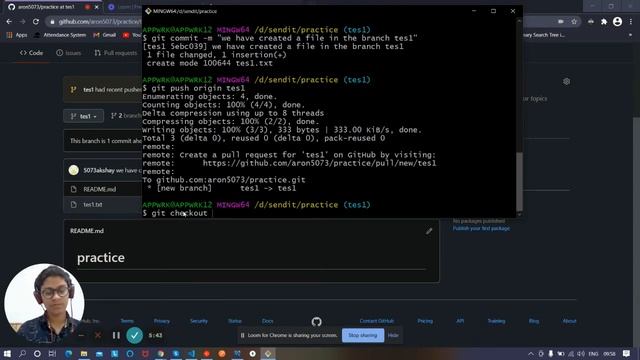Open the YouTube bookmark icon
640x360 pixels.
coord(126,35)
